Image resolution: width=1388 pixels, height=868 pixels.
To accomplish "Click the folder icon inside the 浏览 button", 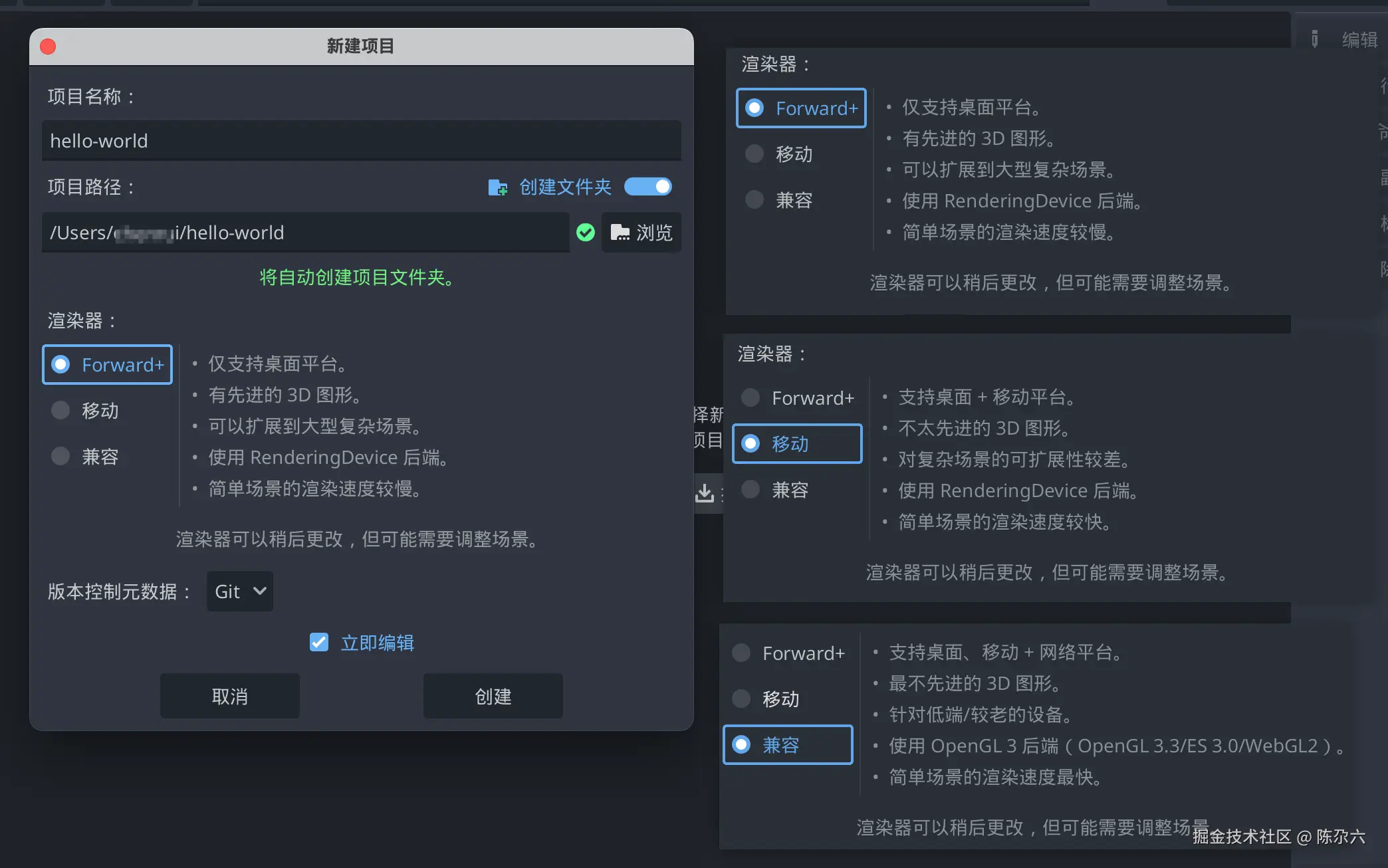I will 620,233.
